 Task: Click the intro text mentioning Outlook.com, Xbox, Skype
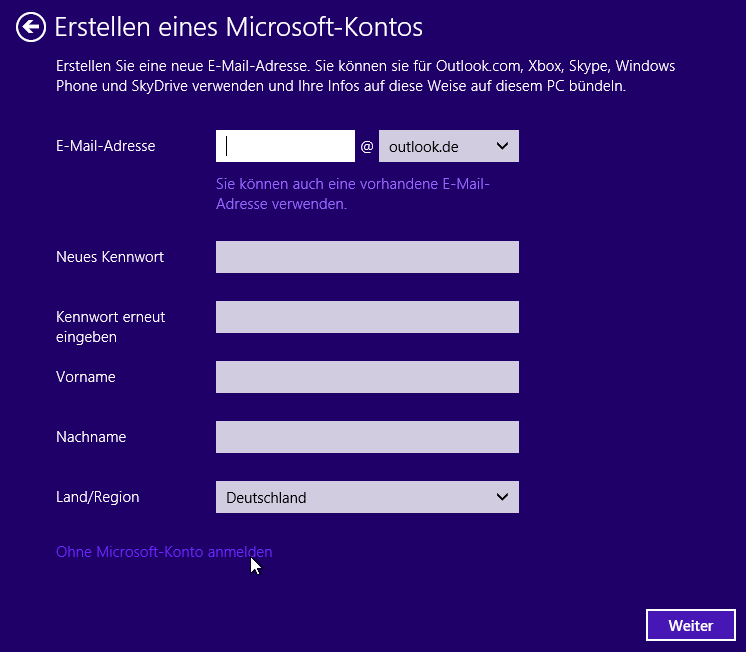[365, 76]
